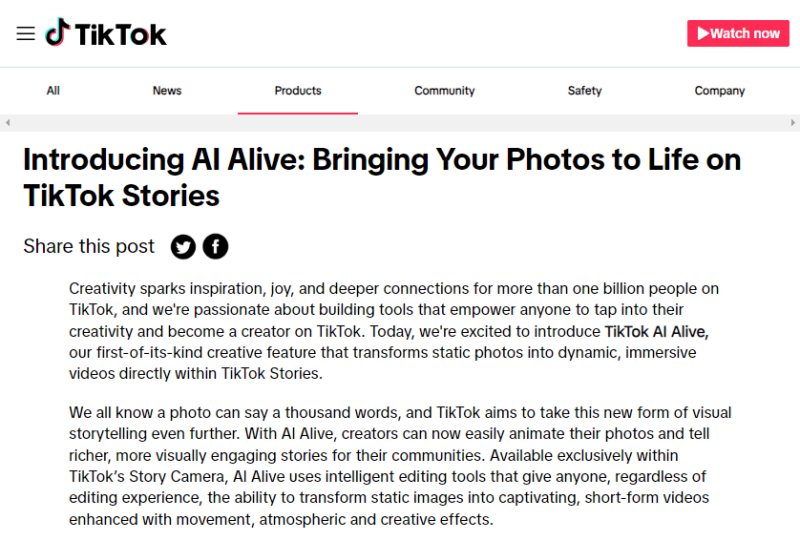Switch to the All tab
Screen dimensions: 800x541
coord(53,91)
